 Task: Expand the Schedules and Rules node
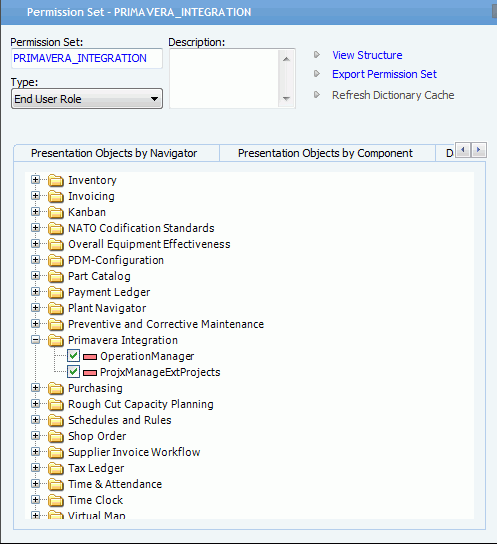tap(35, 419)
